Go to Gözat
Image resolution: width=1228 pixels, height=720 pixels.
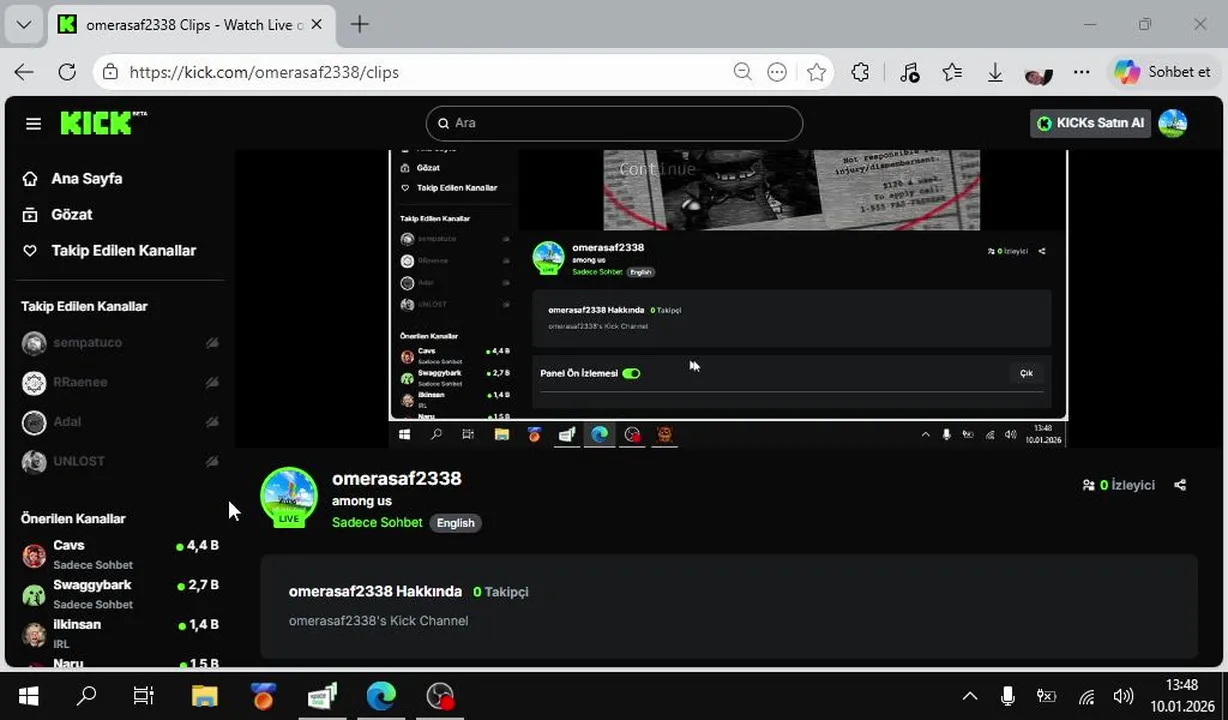point(72,215)
